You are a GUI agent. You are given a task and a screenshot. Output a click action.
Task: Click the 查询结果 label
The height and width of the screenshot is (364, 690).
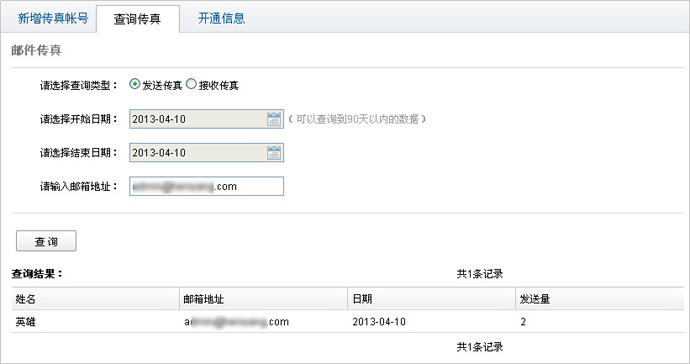pos(37,274)
